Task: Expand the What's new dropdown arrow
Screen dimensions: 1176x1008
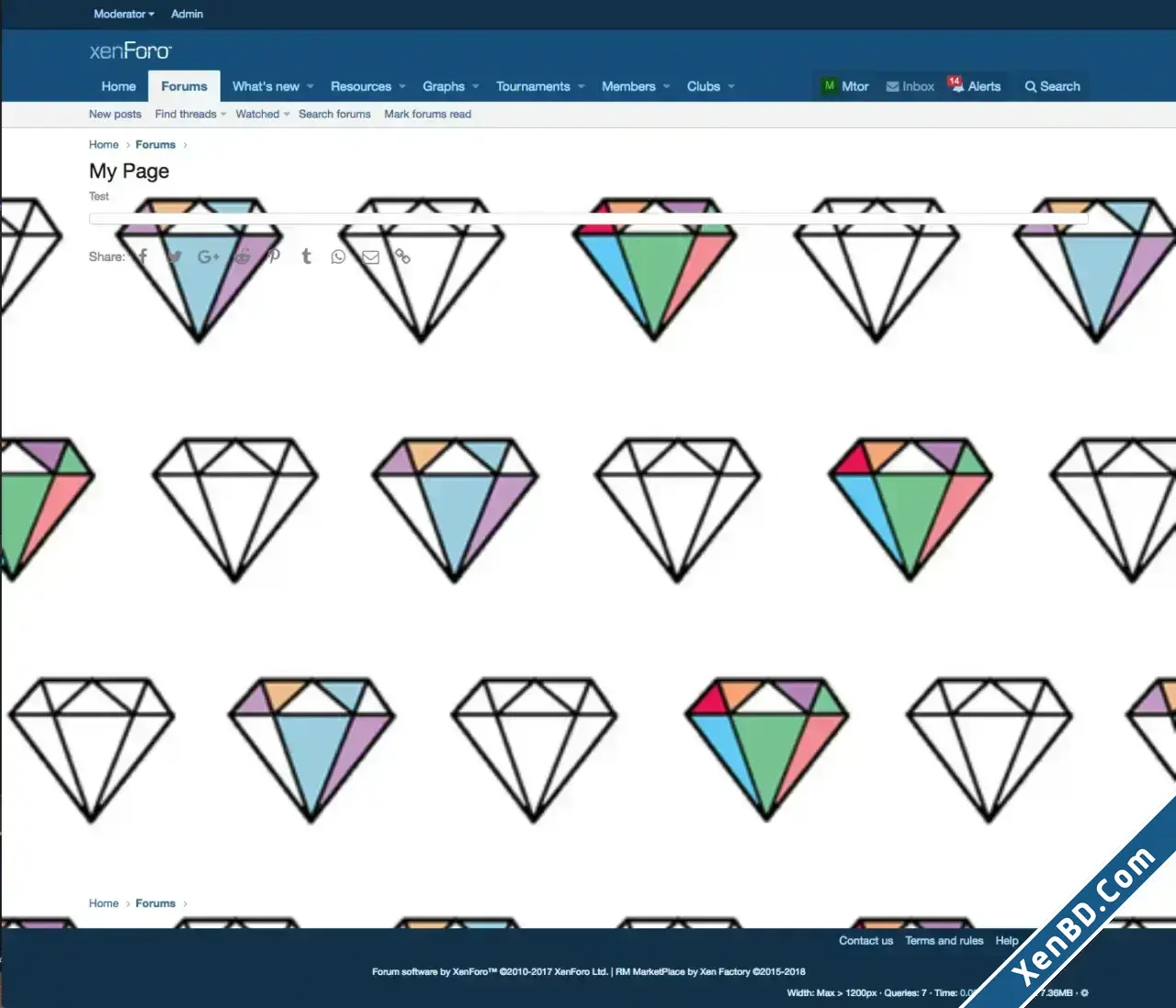Action: pyautogui.click(x=311, y=86)
